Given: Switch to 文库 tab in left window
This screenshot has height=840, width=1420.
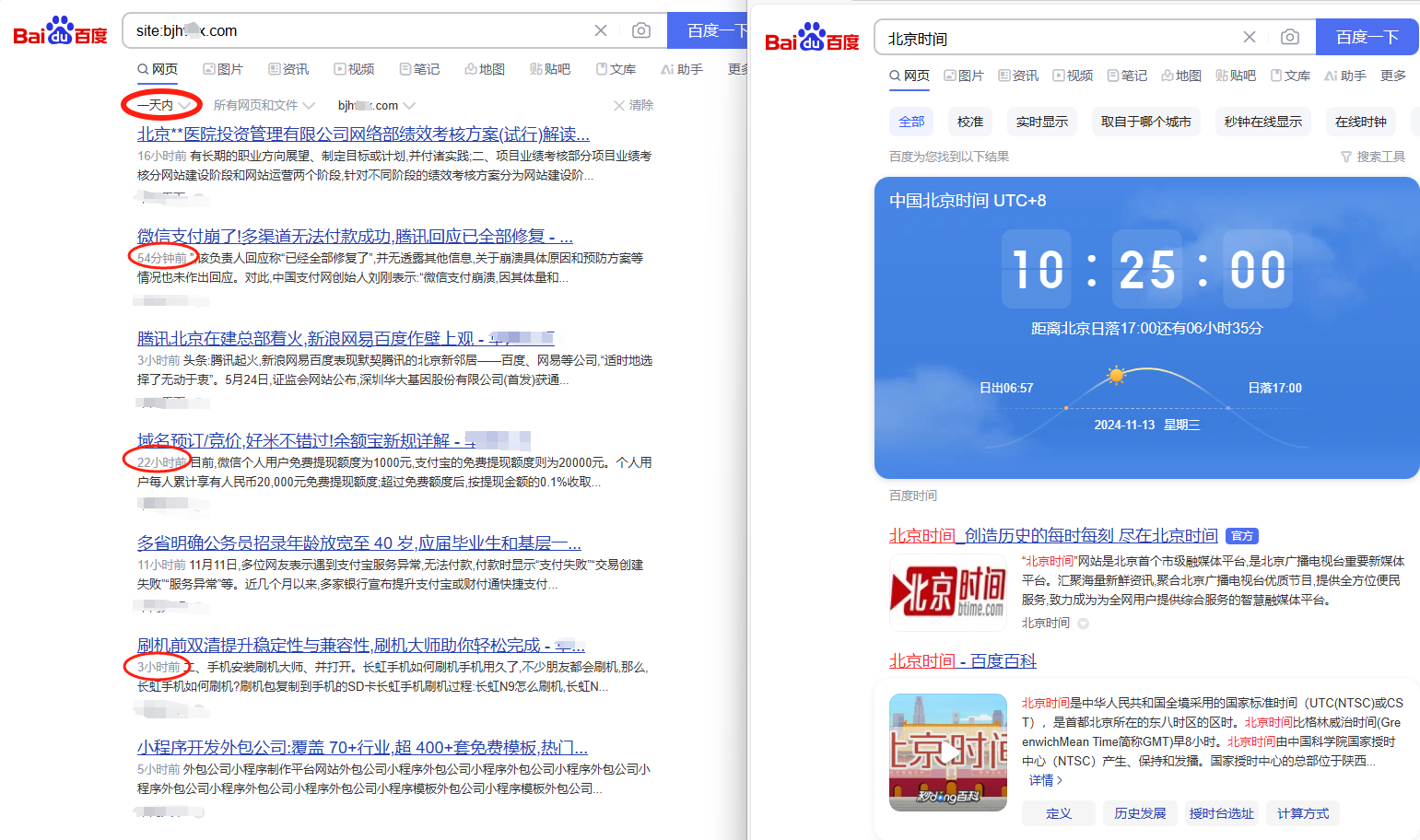Looking at the screenshot, I should [616, 69].
